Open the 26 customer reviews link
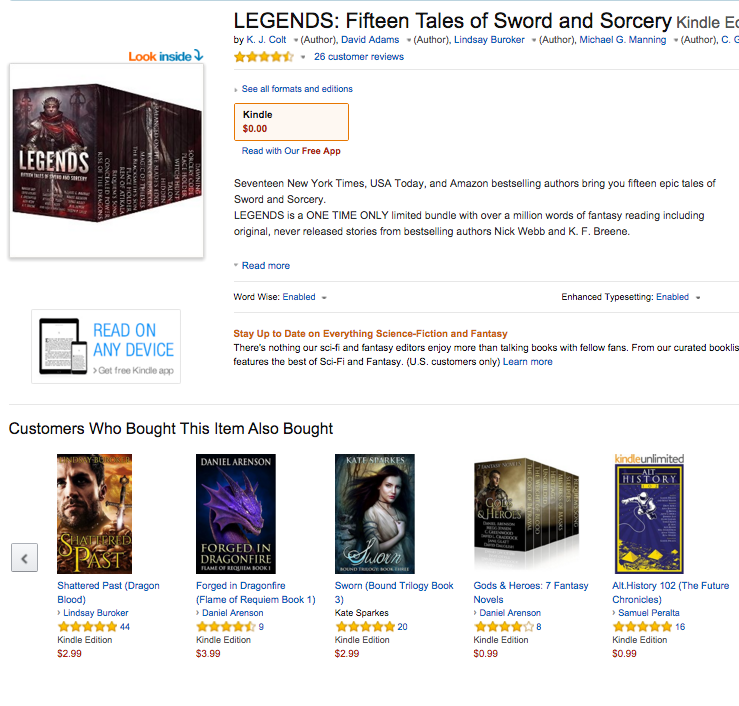 pyautogui.click(x=359, y=57)
